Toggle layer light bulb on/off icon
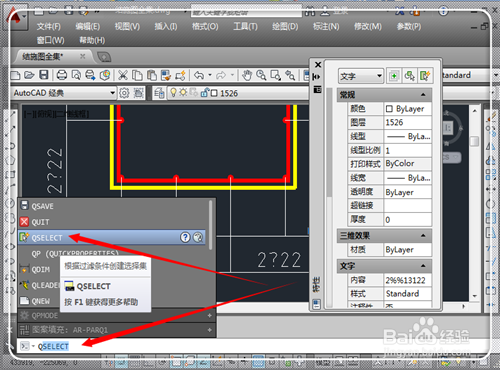 pos(173,93)
